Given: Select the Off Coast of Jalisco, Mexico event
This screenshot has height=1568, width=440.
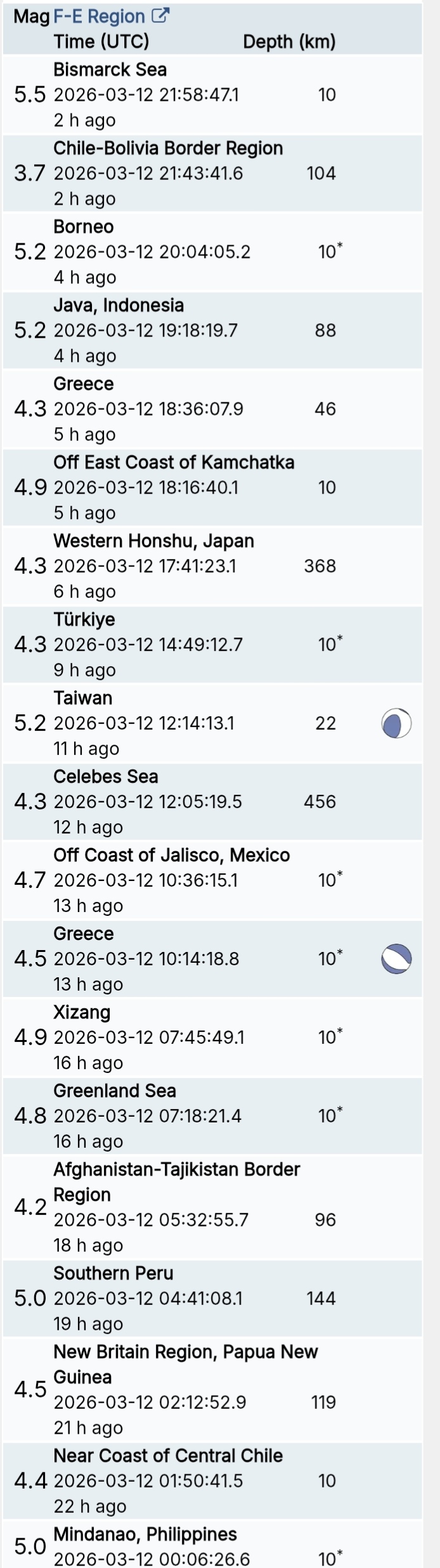Looking at the screenshot, I should [171, 856].
